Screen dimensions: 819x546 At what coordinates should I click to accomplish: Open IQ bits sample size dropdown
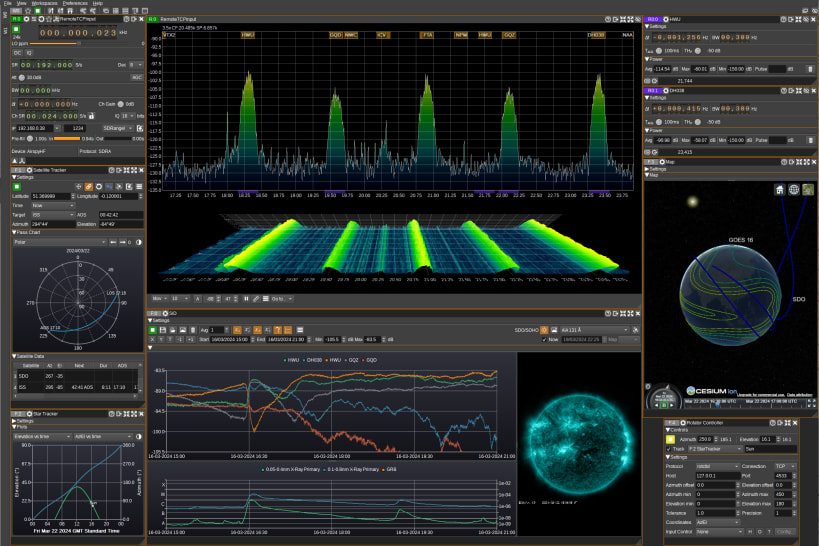coord(127,115)
